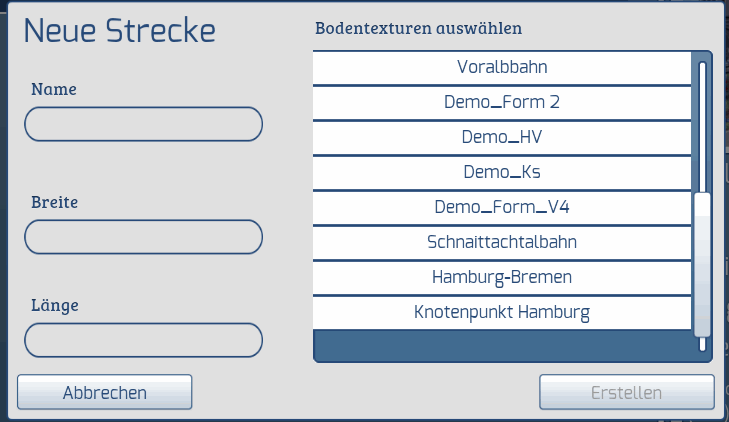729x422 pixels.
Task: Select the Hamburg-Bremen entry
Action: [x=501, y=277]
